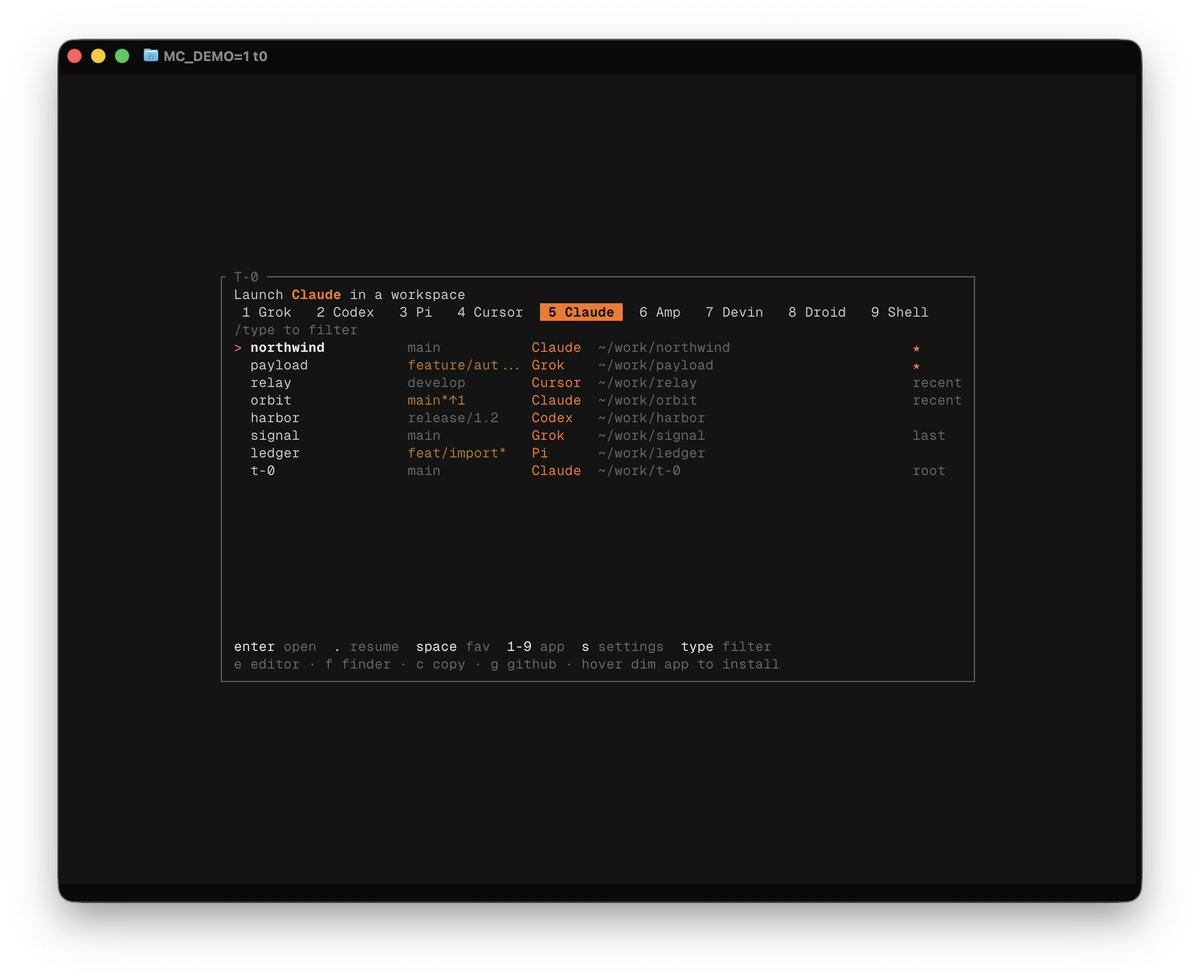Open the 9 Shell tab

[x=899, y=312]
